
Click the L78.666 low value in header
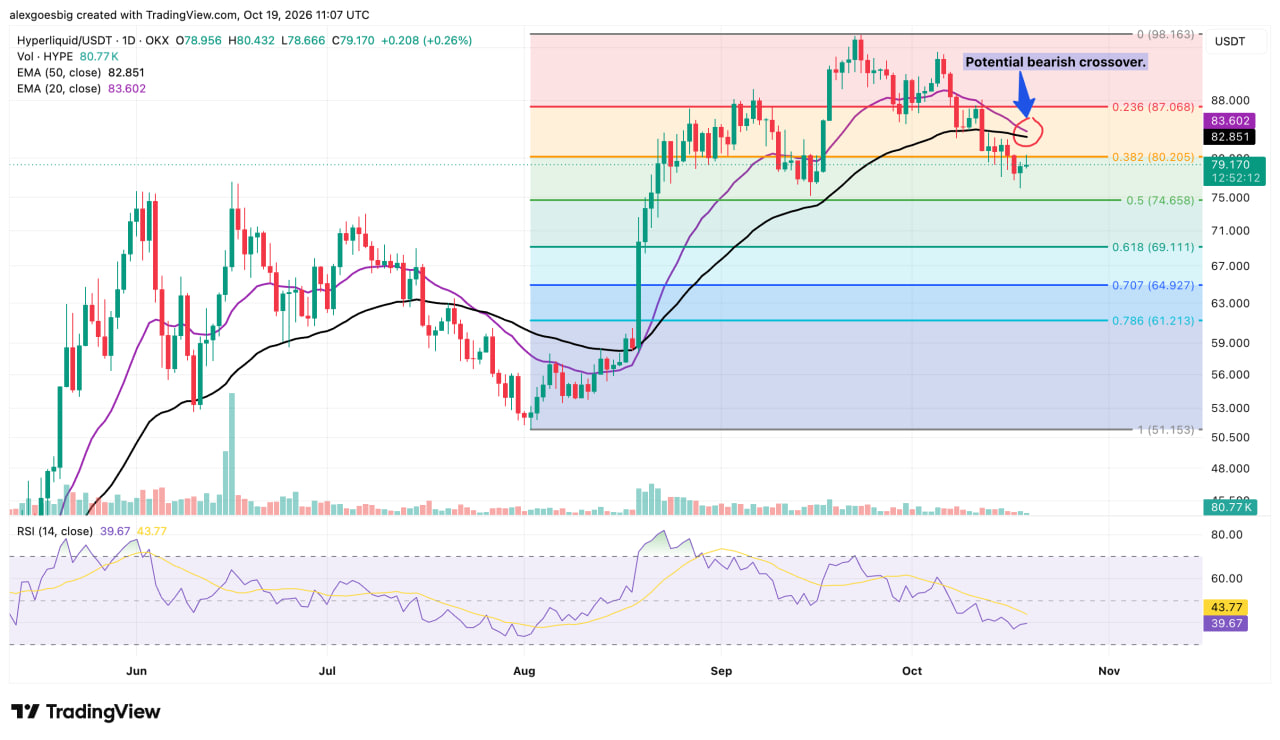click(x=304, y=41)
